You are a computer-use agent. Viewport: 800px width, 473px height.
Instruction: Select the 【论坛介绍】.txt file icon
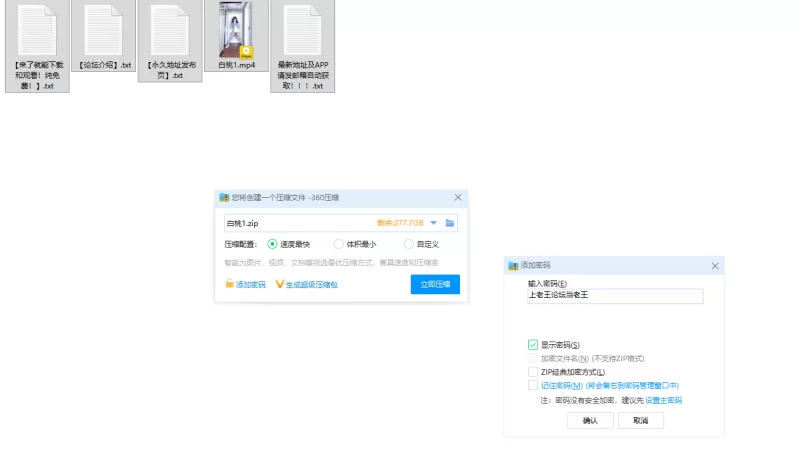click(x=104, y=30)
